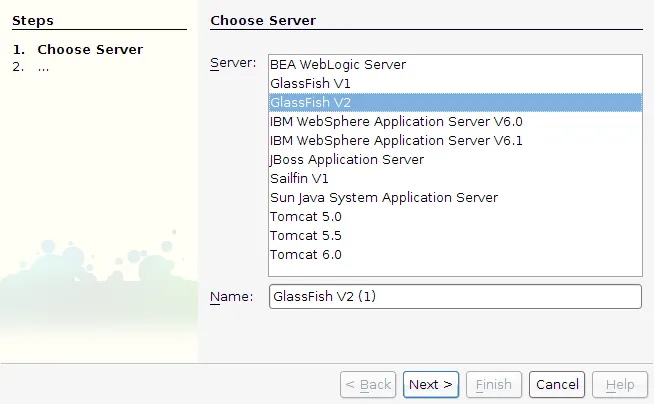Click the Choose Server step entry

[90, 50]
